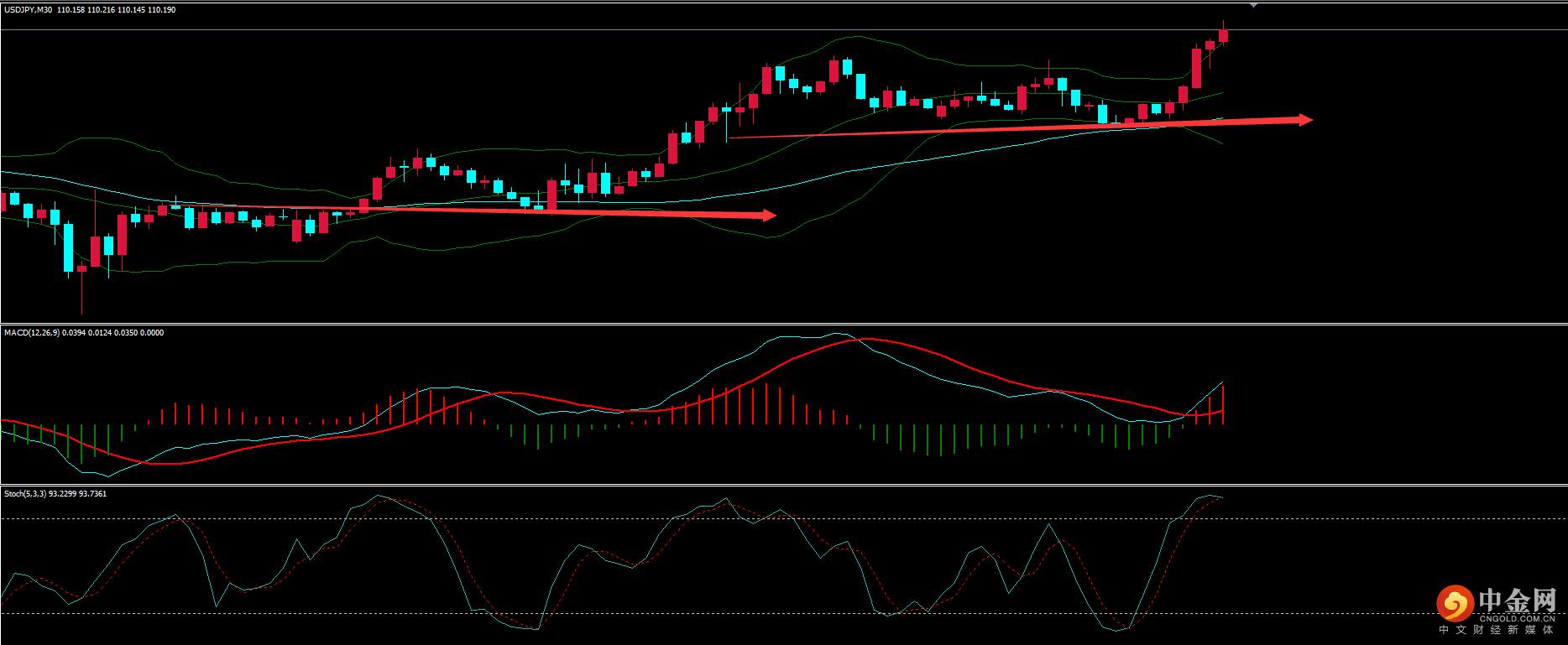Select the MACD value 0.0394
The image size is (1568, 645).
(74, 333)
